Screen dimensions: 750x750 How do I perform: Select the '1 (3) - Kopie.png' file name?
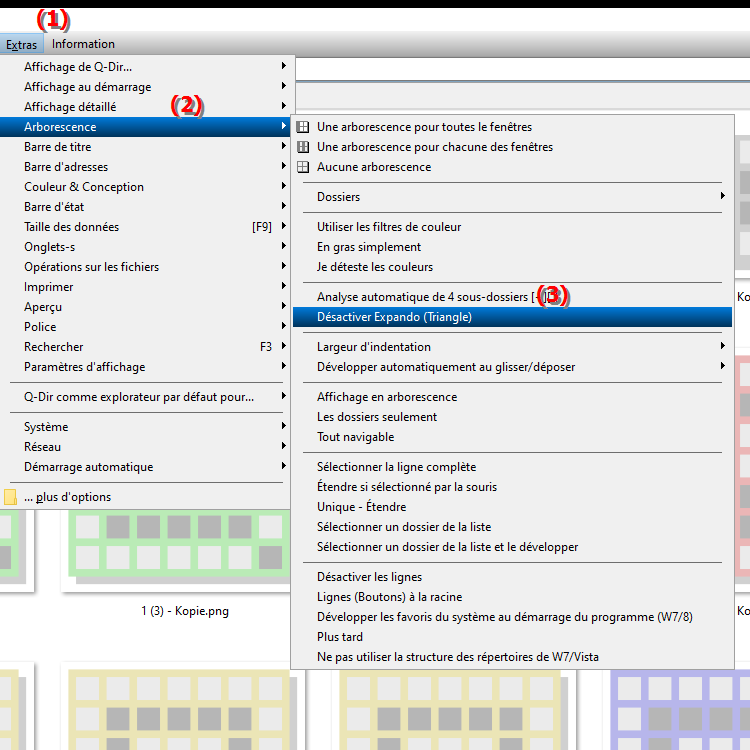pos(185,611)
